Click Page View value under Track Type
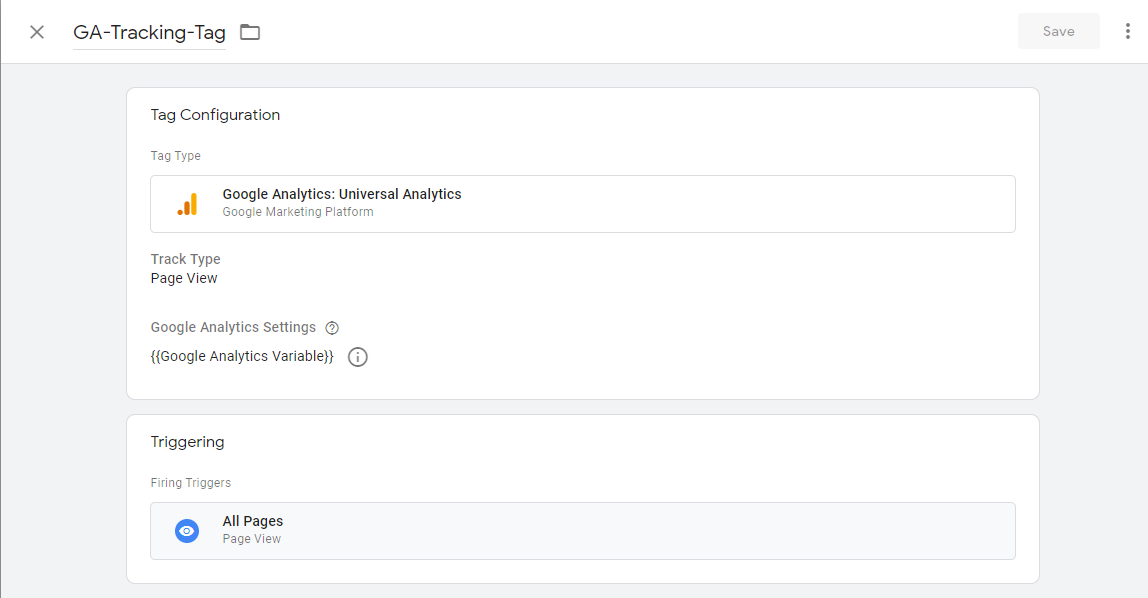The height and width of the screenshot is (598, 1148). click(184, 279)
